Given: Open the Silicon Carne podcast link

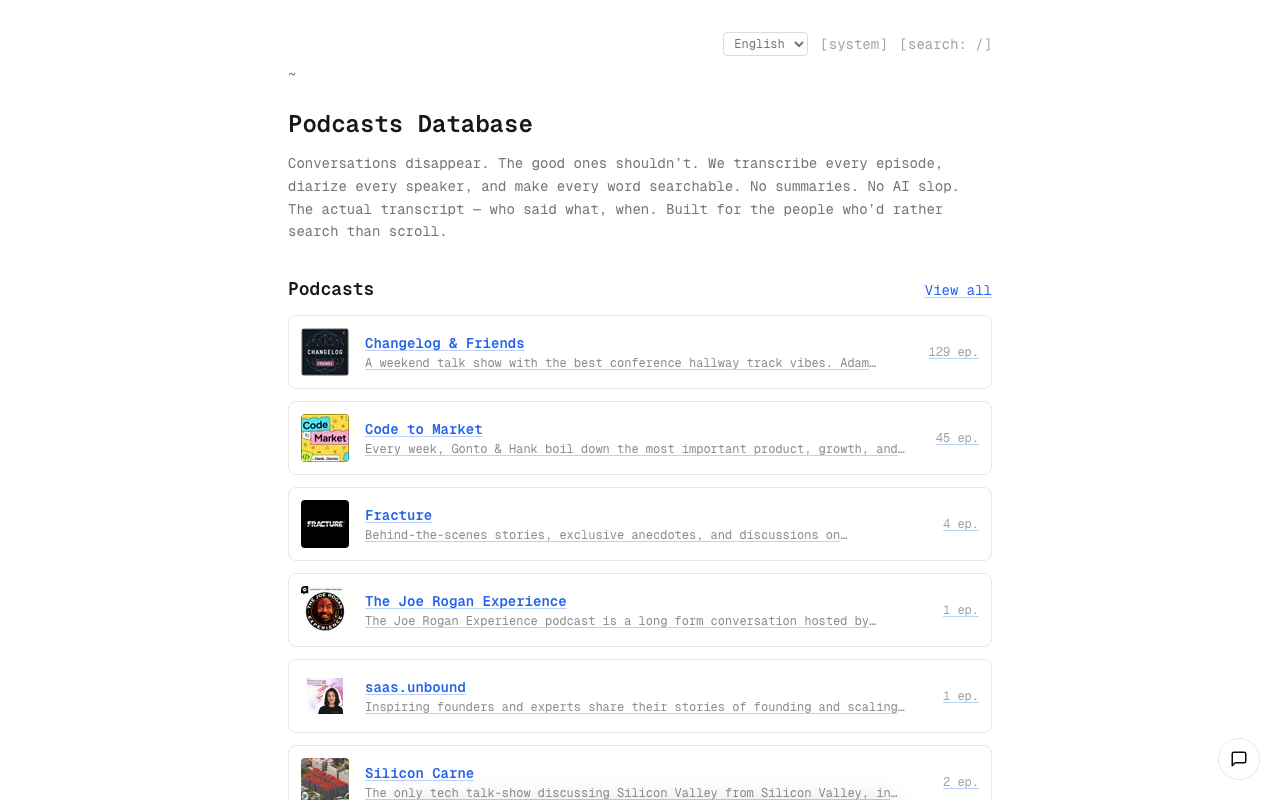Looking at the screenshot, I should click(419, 773).
